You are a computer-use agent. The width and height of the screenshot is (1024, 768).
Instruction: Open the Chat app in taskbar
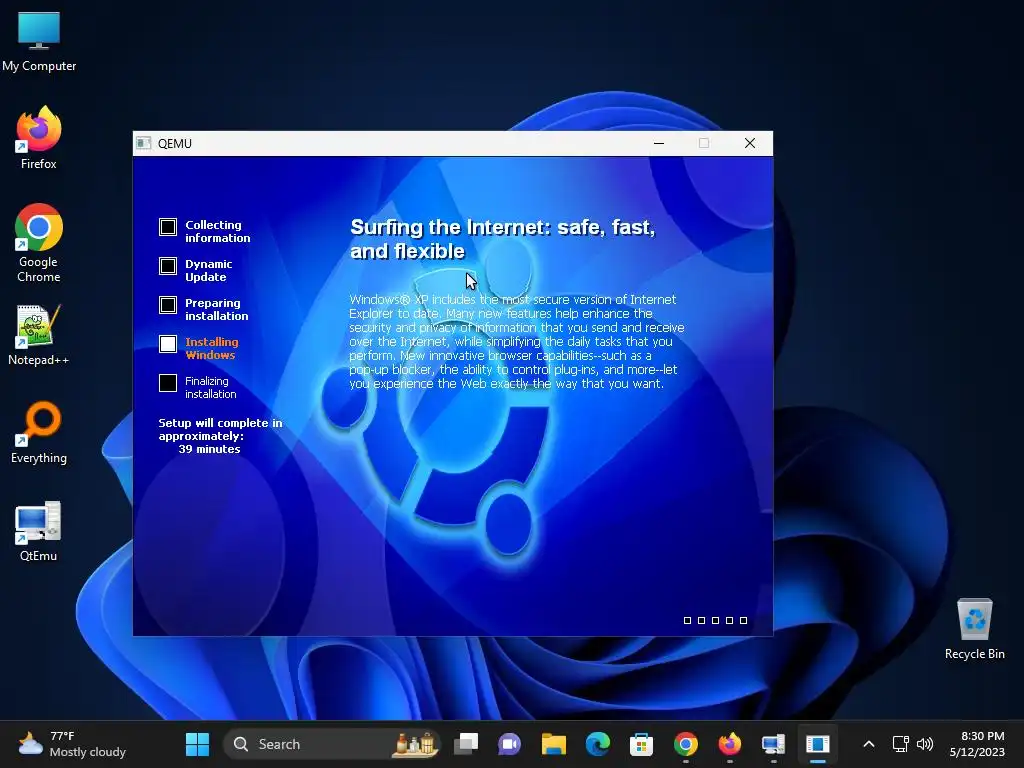tap(509, 744)
